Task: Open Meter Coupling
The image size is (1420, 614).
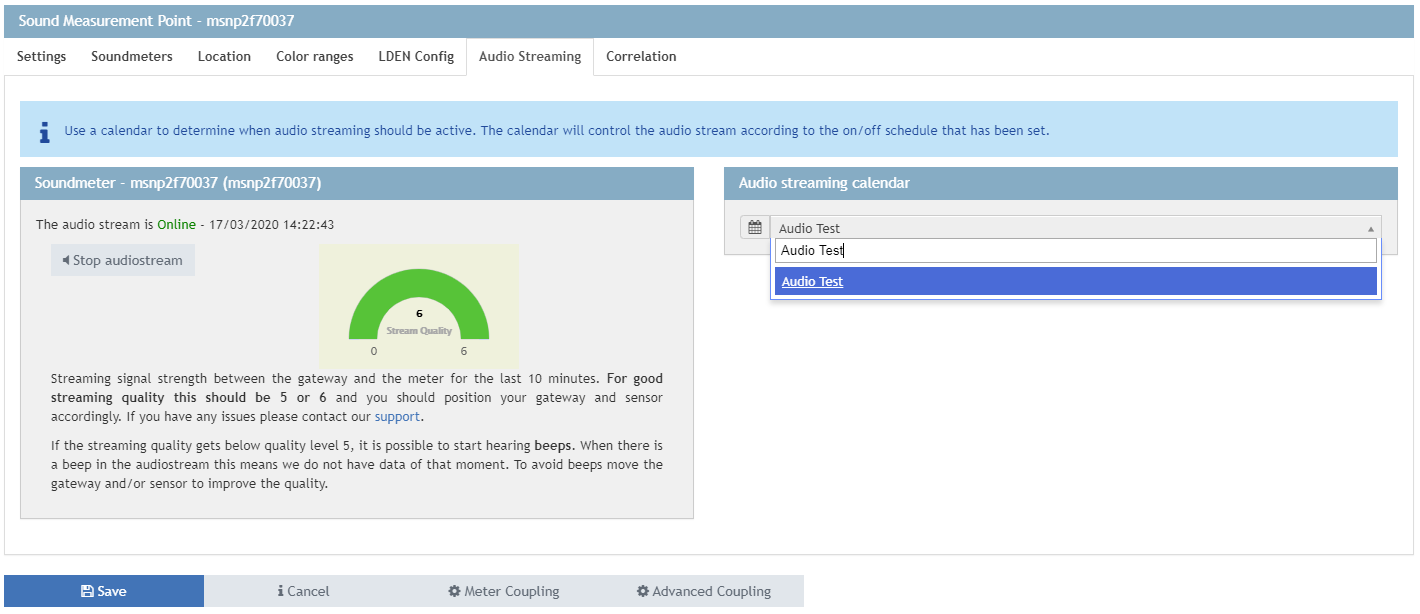Action: pyautogui.click(x=504, y=591)
